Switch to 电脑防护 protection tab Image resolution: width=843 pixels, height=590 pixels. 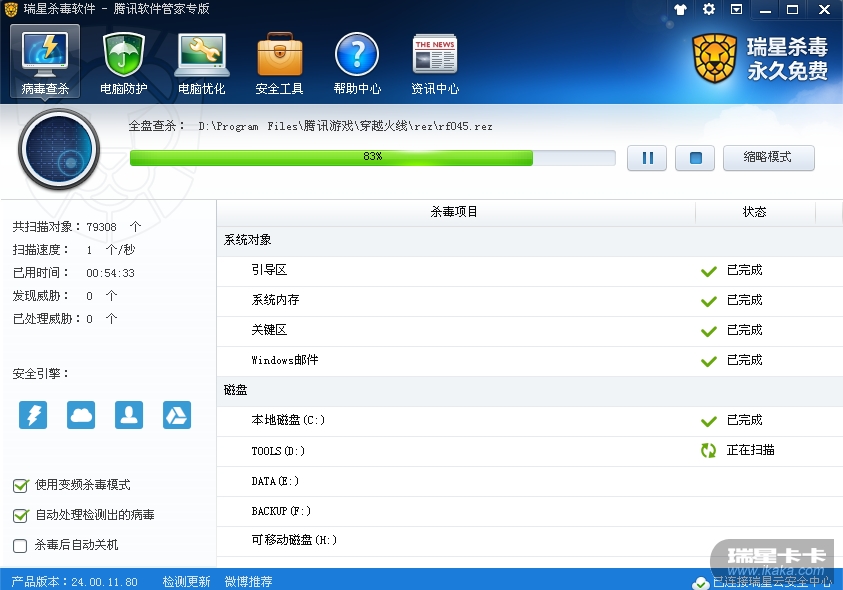124,62
